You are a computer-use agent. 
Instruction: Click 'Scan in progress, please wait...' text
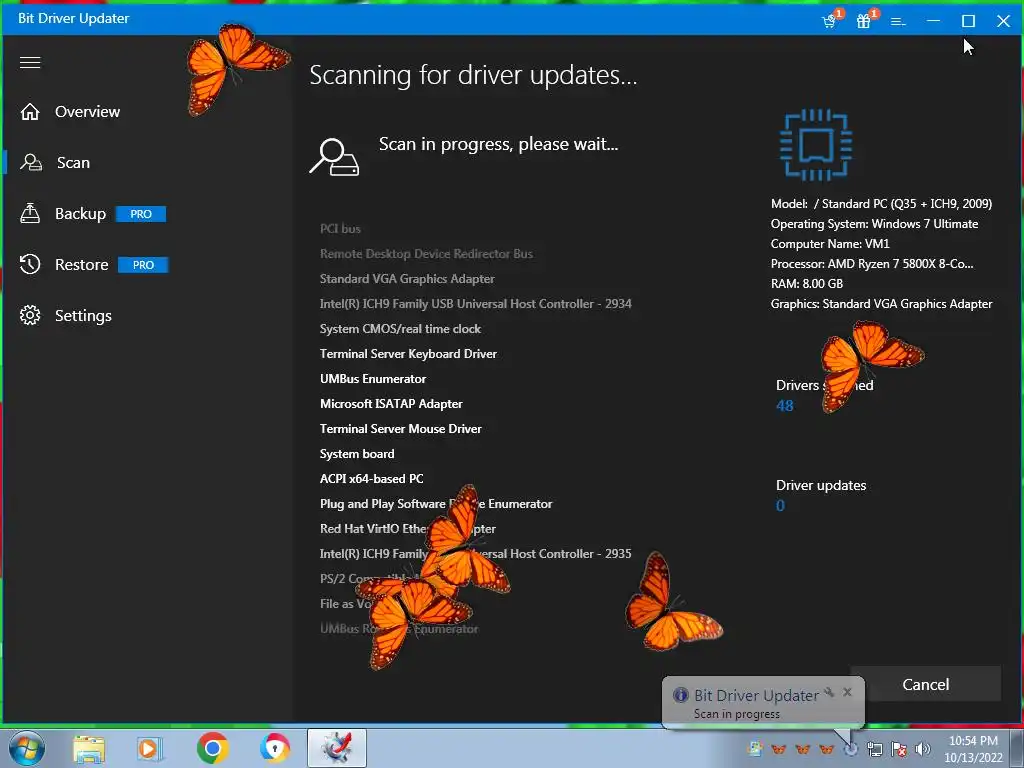498,144
